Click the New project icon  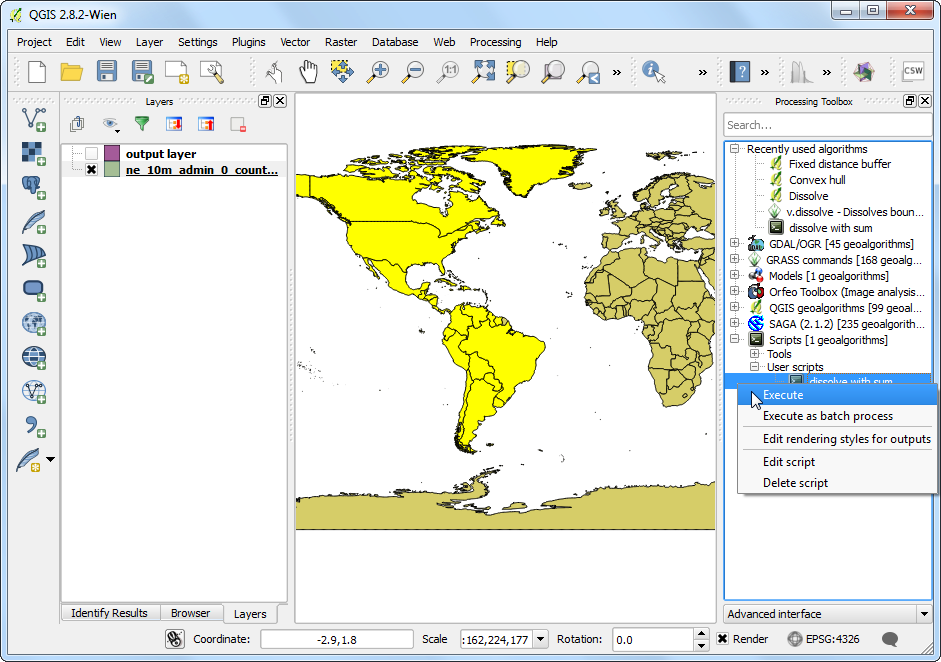tap(37, 72)
